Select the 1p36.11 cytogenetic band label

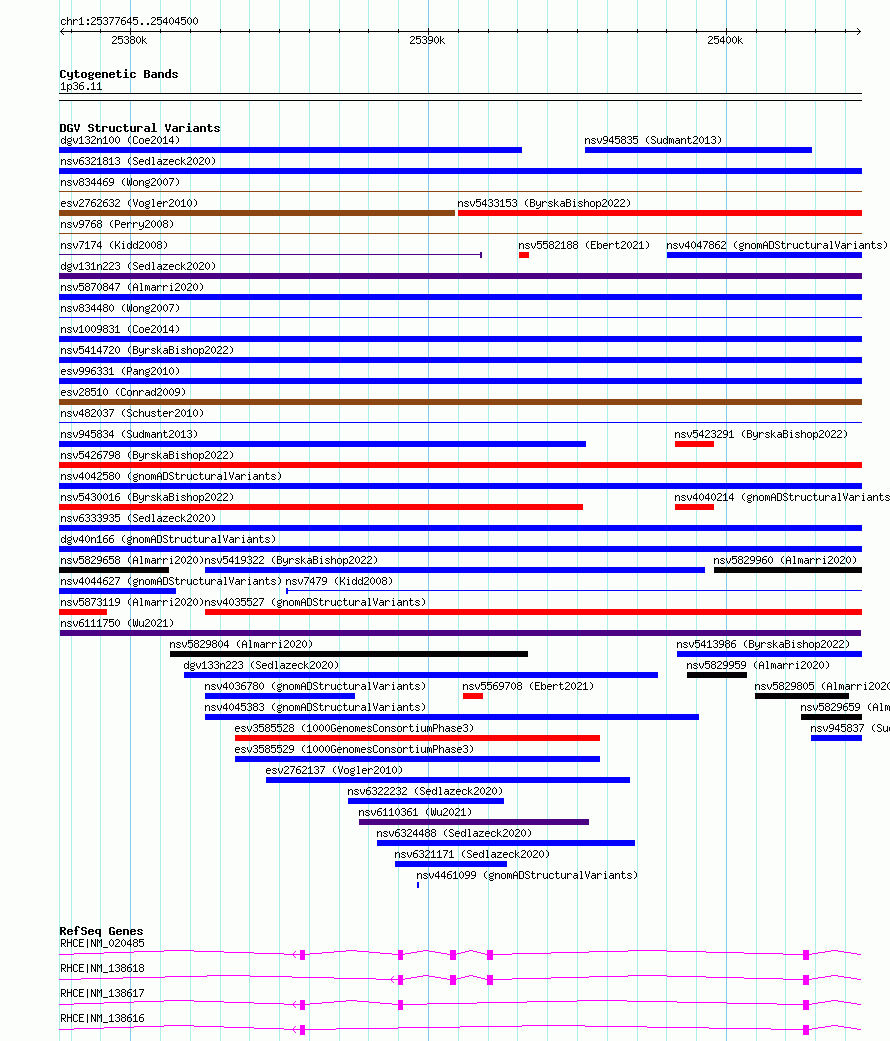click(81, 87)
